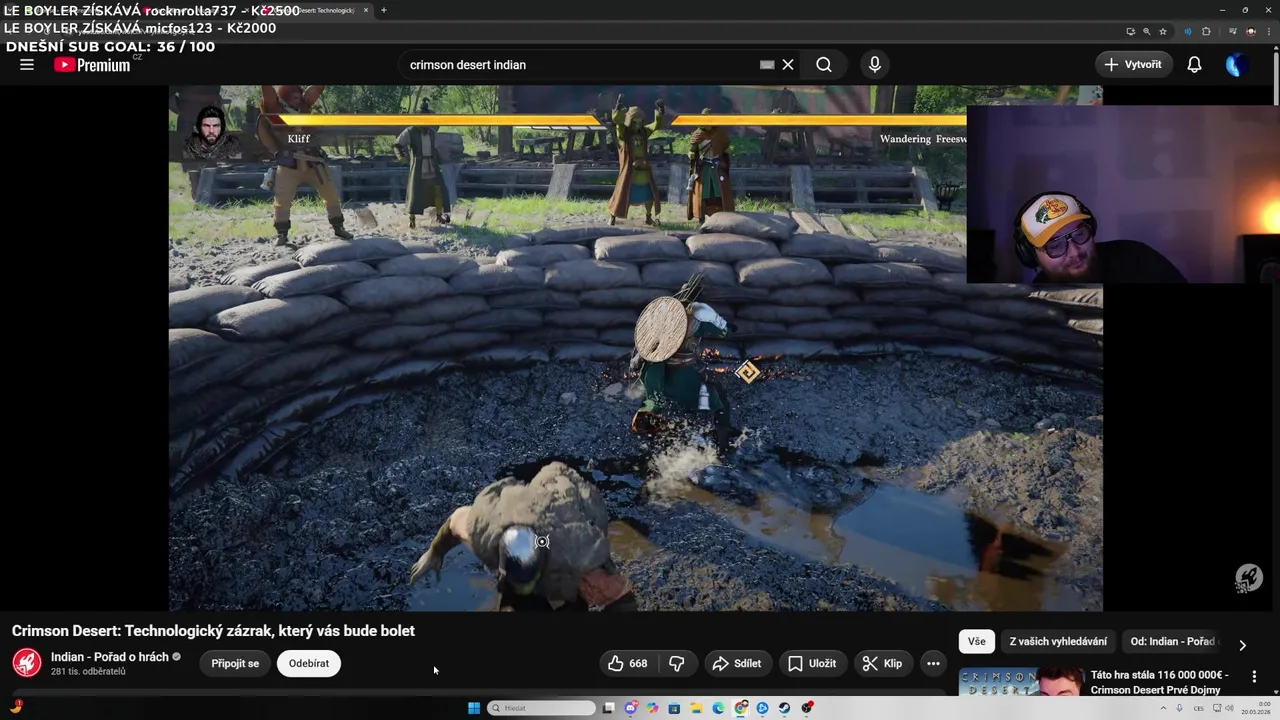Create a clip with Klip

[x=883, y=663]
